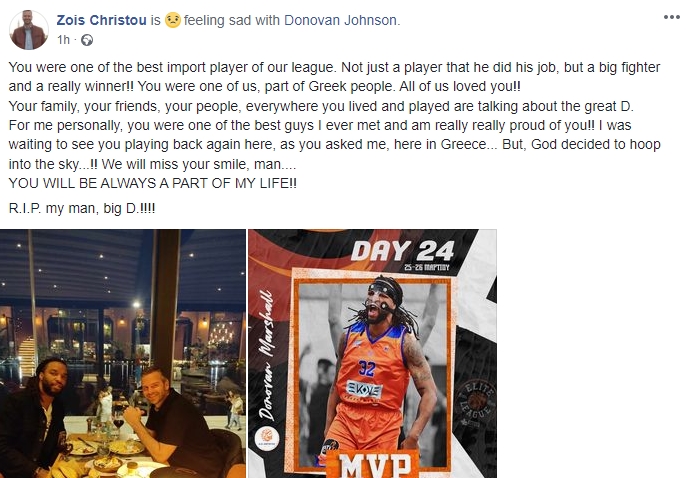Click the vertical "Donovan Marshall" text
This screenshot has width=686, height=478.
[x=267, y=355]
